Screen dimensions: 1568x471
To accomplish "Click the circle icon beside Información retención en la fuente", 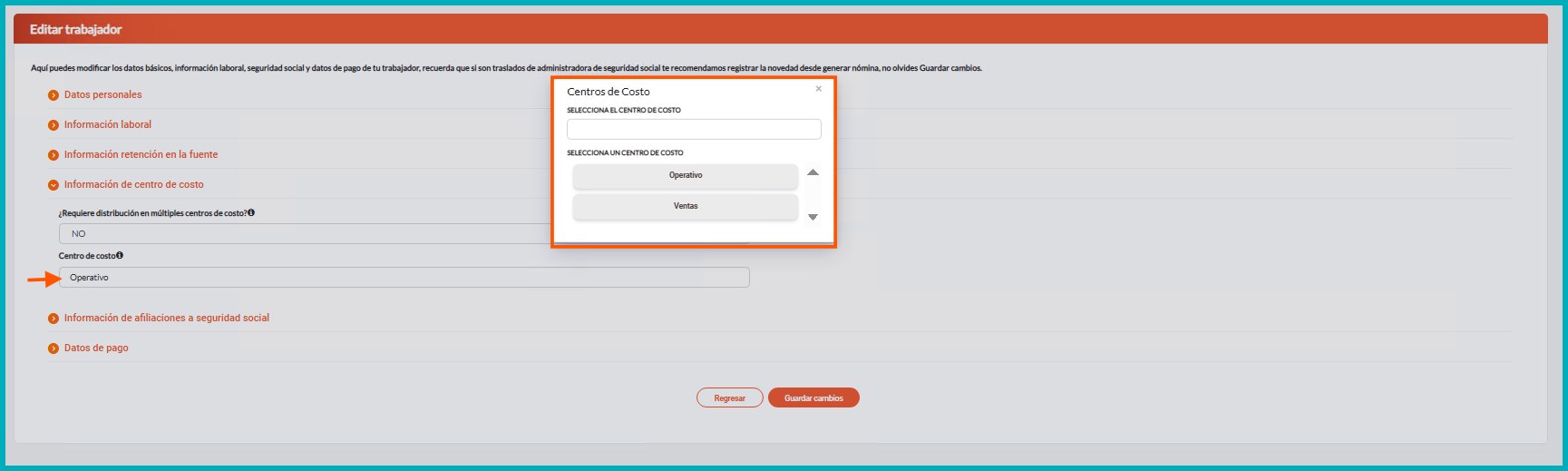I will pos(54,155).
